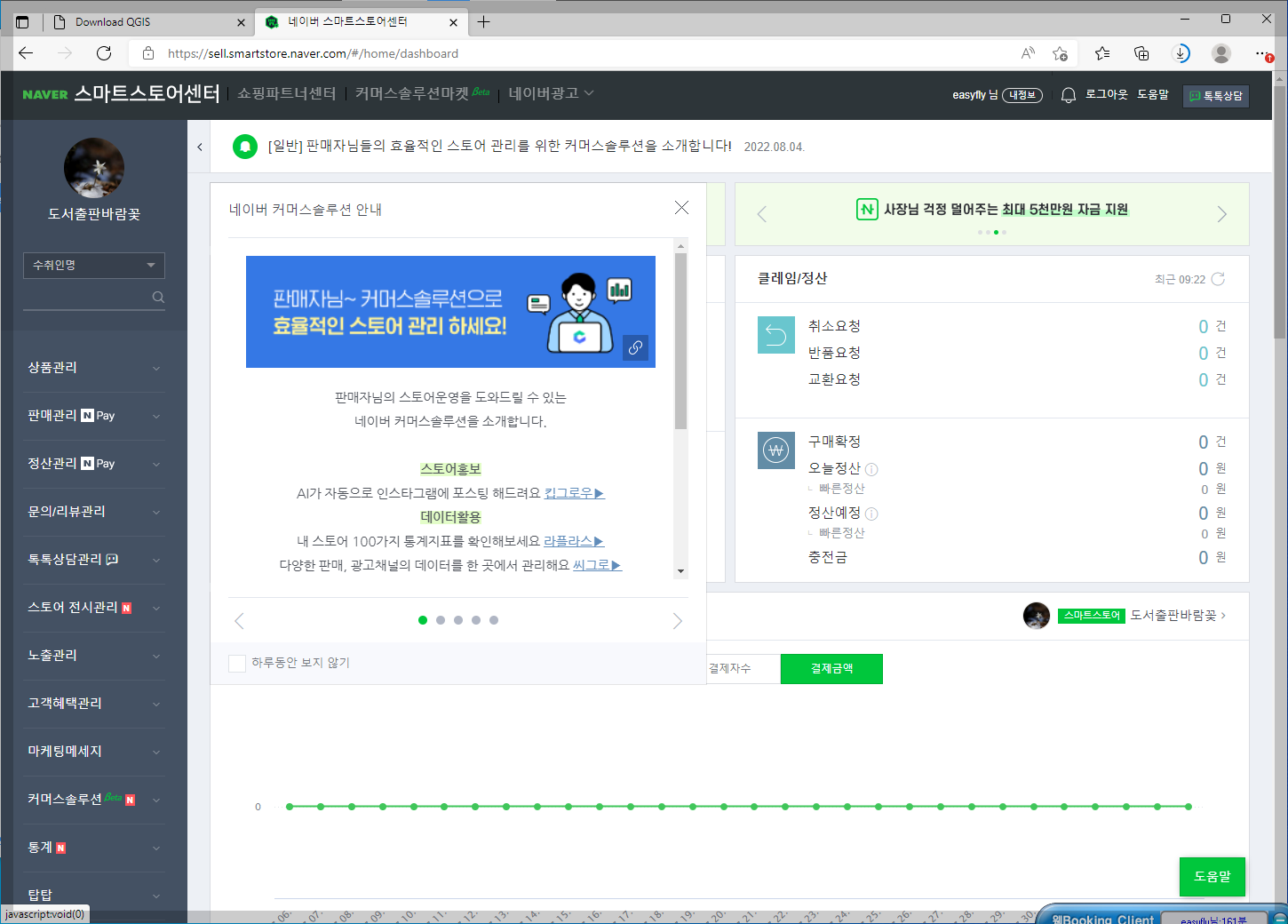Reload the page with refresh icon
This screenshot has height=924, width=1288.
pos(104,53)
